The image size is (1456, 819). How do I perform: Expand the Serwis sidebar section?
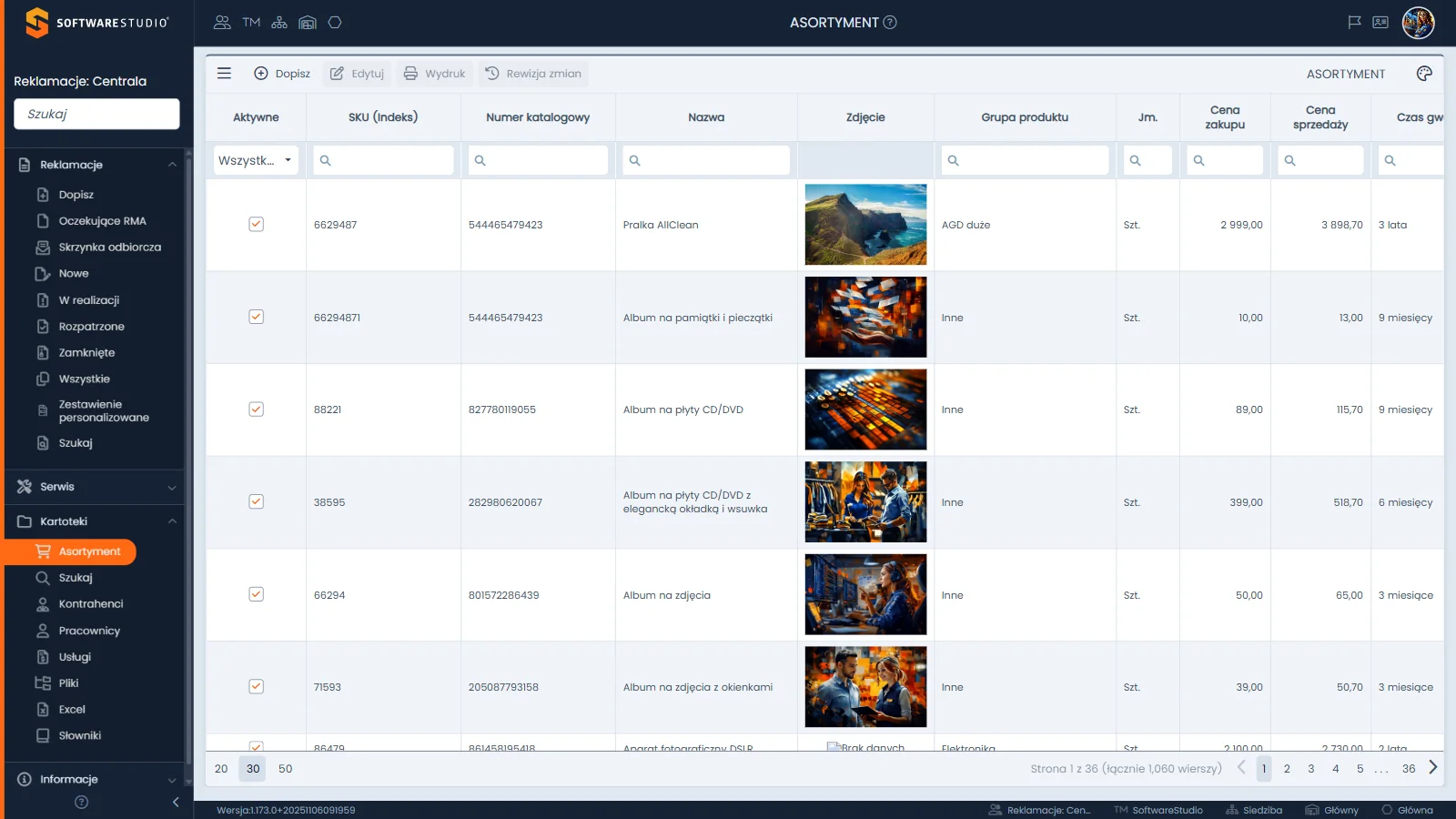[172, 488]
